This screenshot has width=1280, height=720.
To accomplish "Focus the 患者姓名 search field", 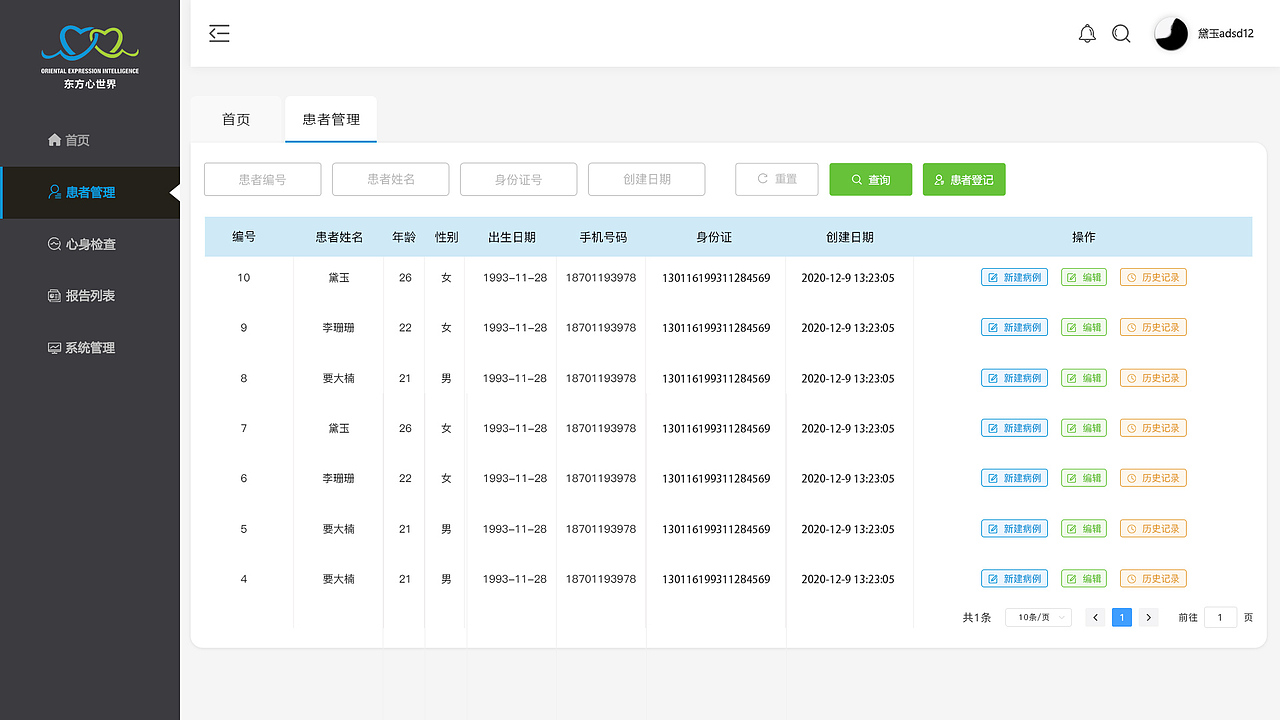I will (x=391, y=179).
